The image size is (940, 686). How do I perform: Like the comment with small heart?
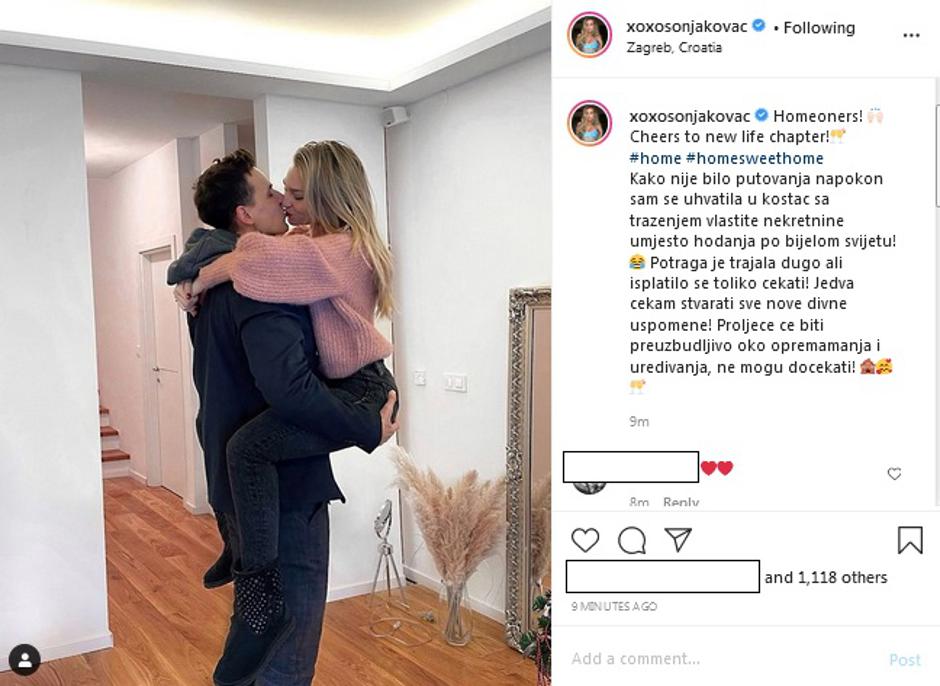point(894,474)
